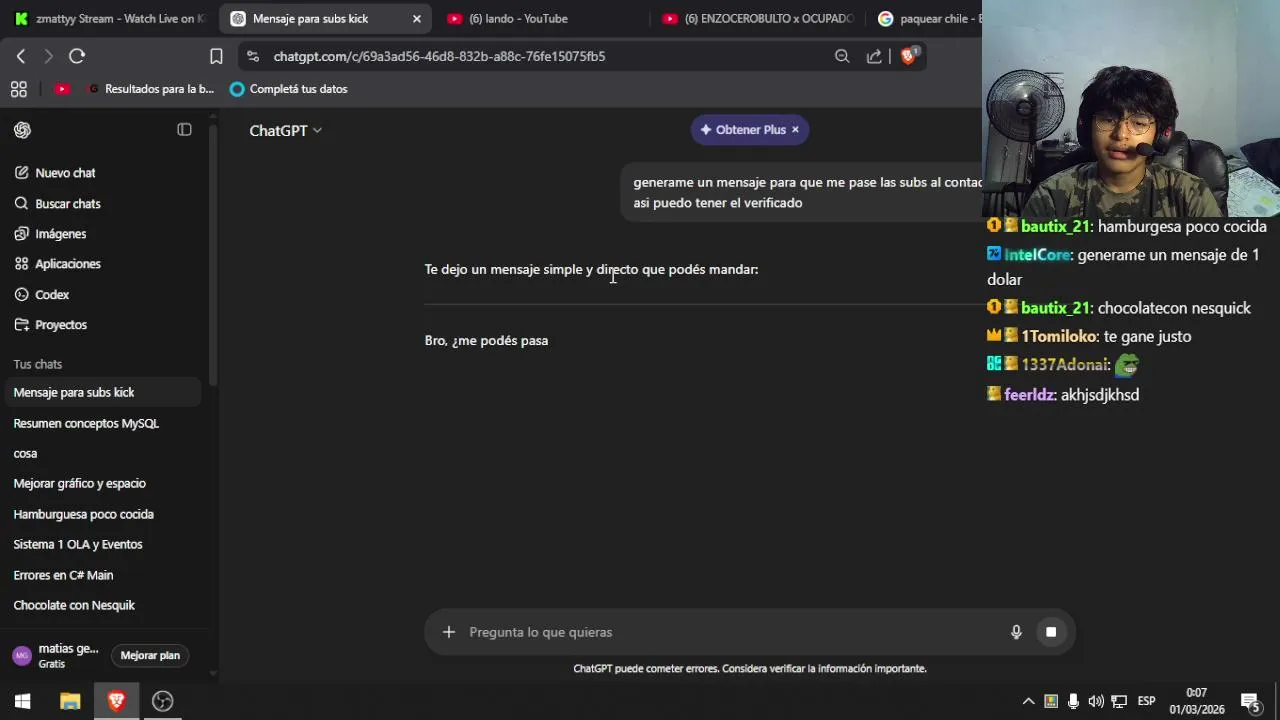Viewport: 1280px width, 720px height.
Task: Reload the page
Action: [77, 56]
